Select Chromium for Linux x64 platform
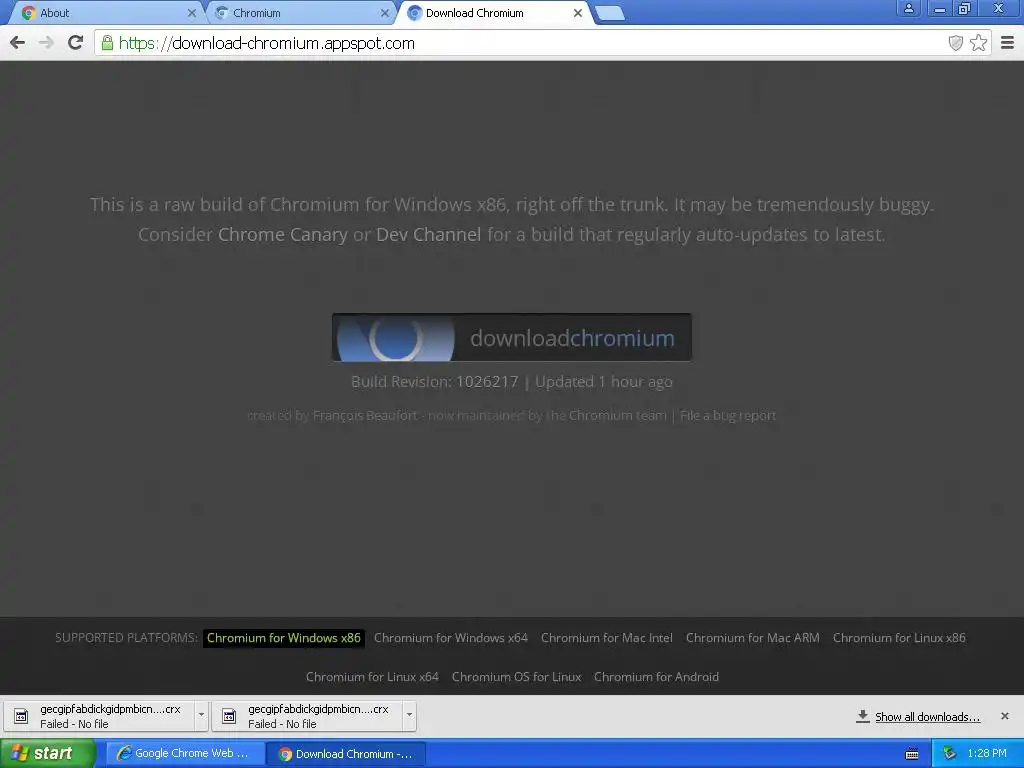The height and width of the screenshot is (768, 1024). 372,677
